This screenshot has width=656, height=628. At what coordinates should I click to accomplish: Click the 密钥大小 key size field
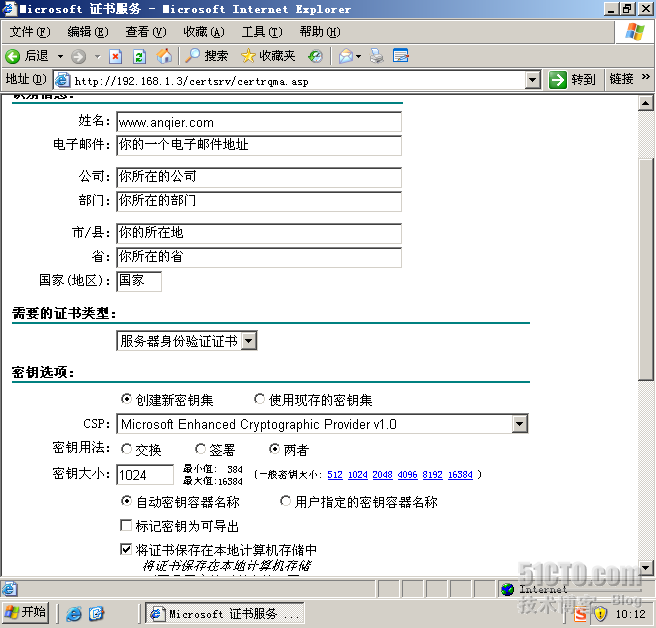click(145, 474)
